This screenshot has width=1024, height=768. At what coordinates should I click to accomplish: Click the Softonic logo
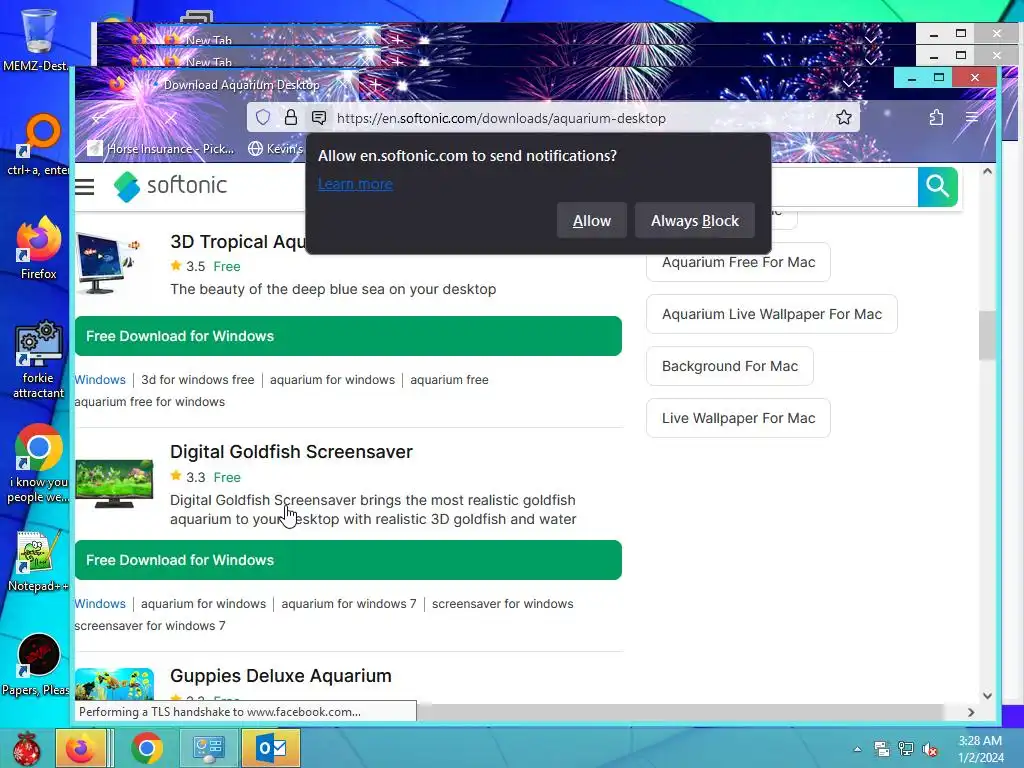click(170, 186)
